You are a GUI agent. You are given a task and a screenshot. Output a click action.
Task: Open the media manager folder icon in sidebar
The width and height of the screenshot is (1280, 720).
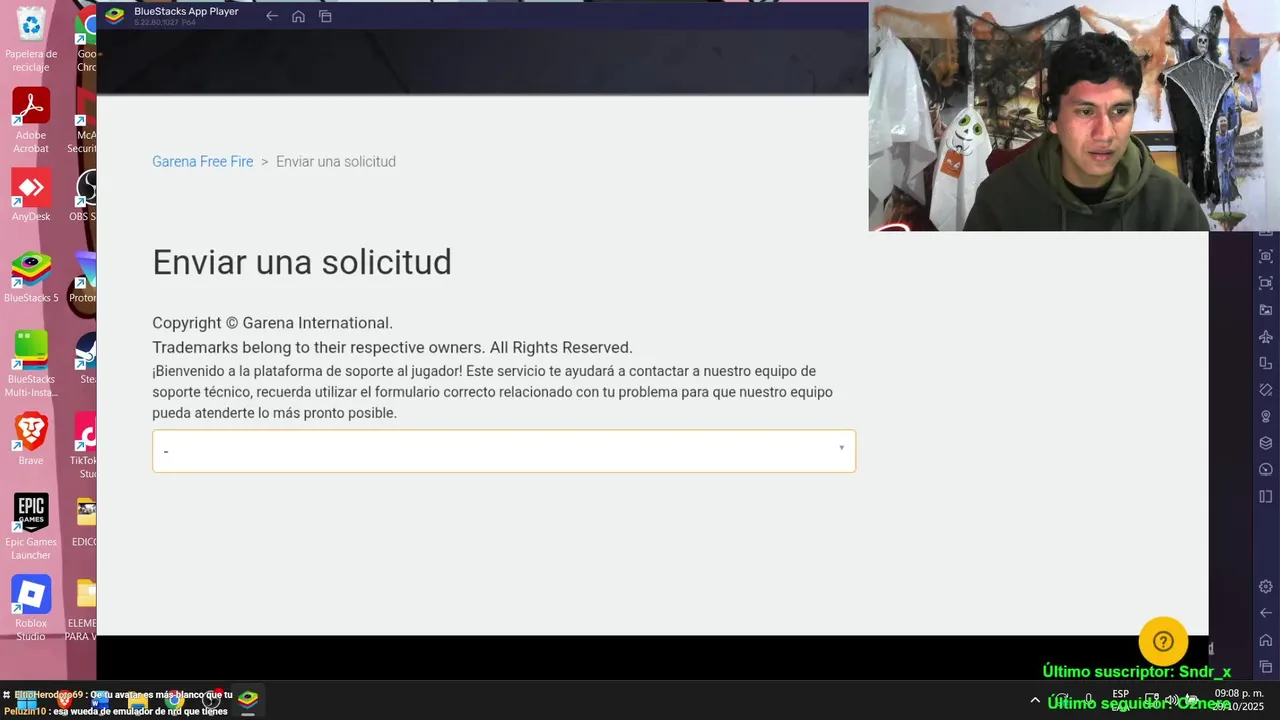(1266, 310)
